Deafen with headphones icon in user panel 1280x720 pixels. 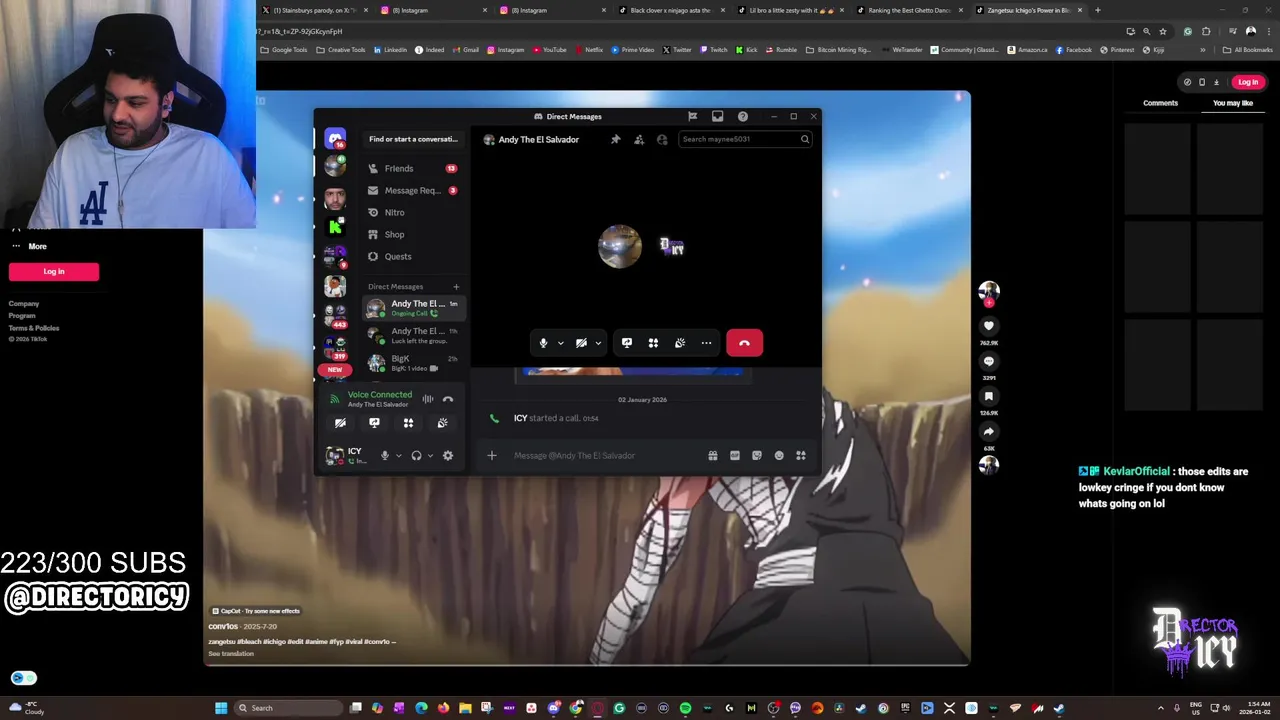click(x=416, y=455)
